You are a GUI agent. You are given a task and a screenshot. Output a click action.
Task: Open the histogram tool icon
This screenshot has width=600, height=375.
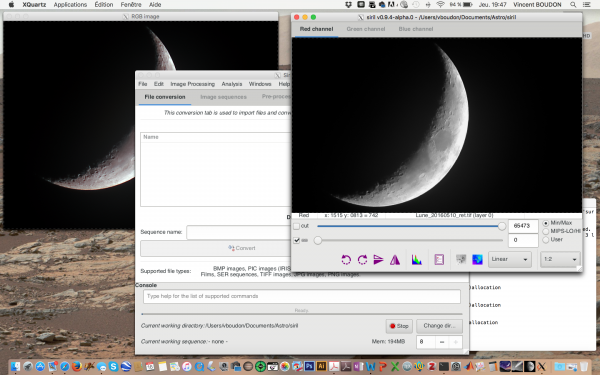coord(417,260)
